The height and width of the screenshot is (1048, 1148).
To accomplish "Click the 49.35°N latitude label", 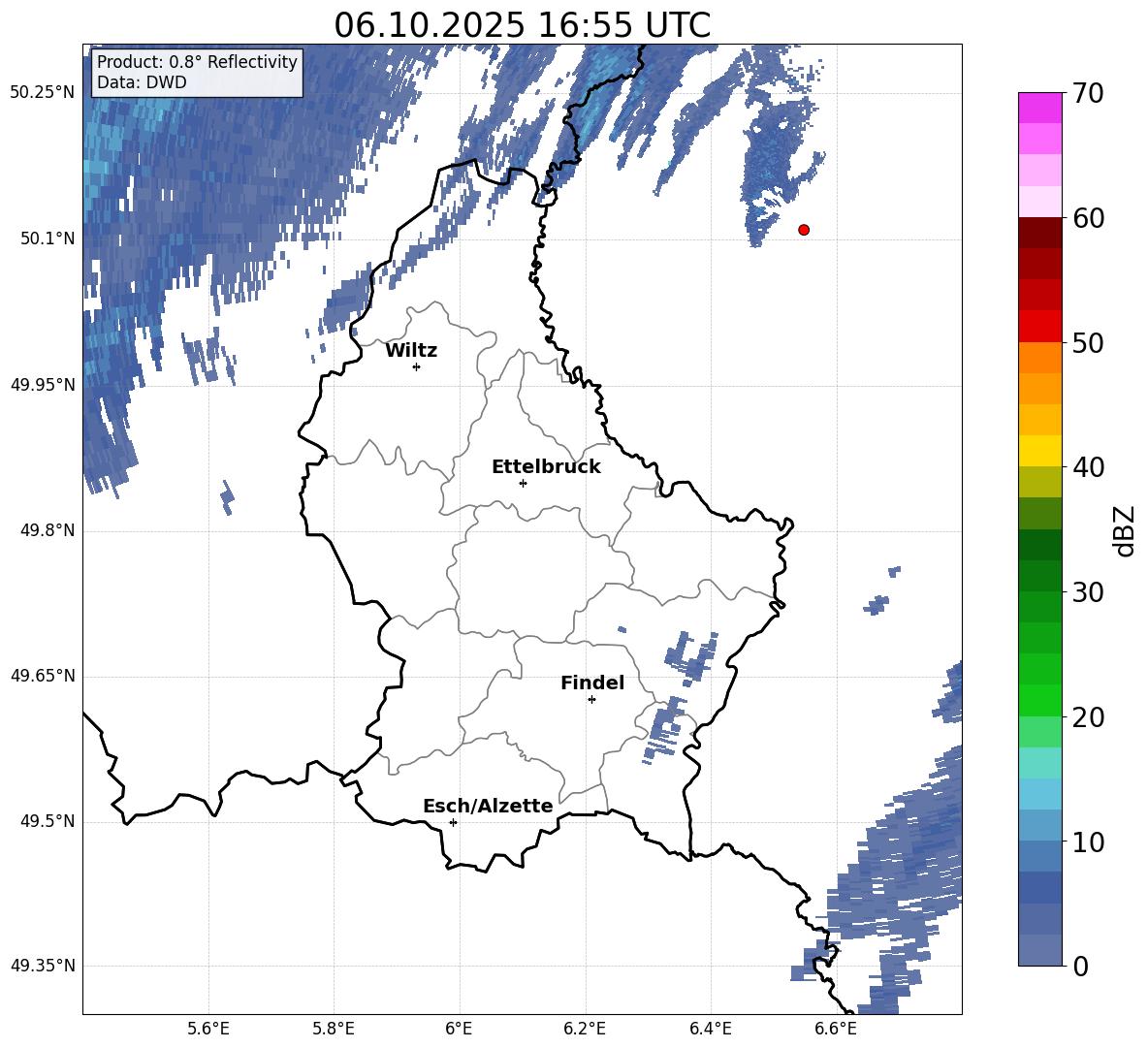I will [x=42, y=966].
